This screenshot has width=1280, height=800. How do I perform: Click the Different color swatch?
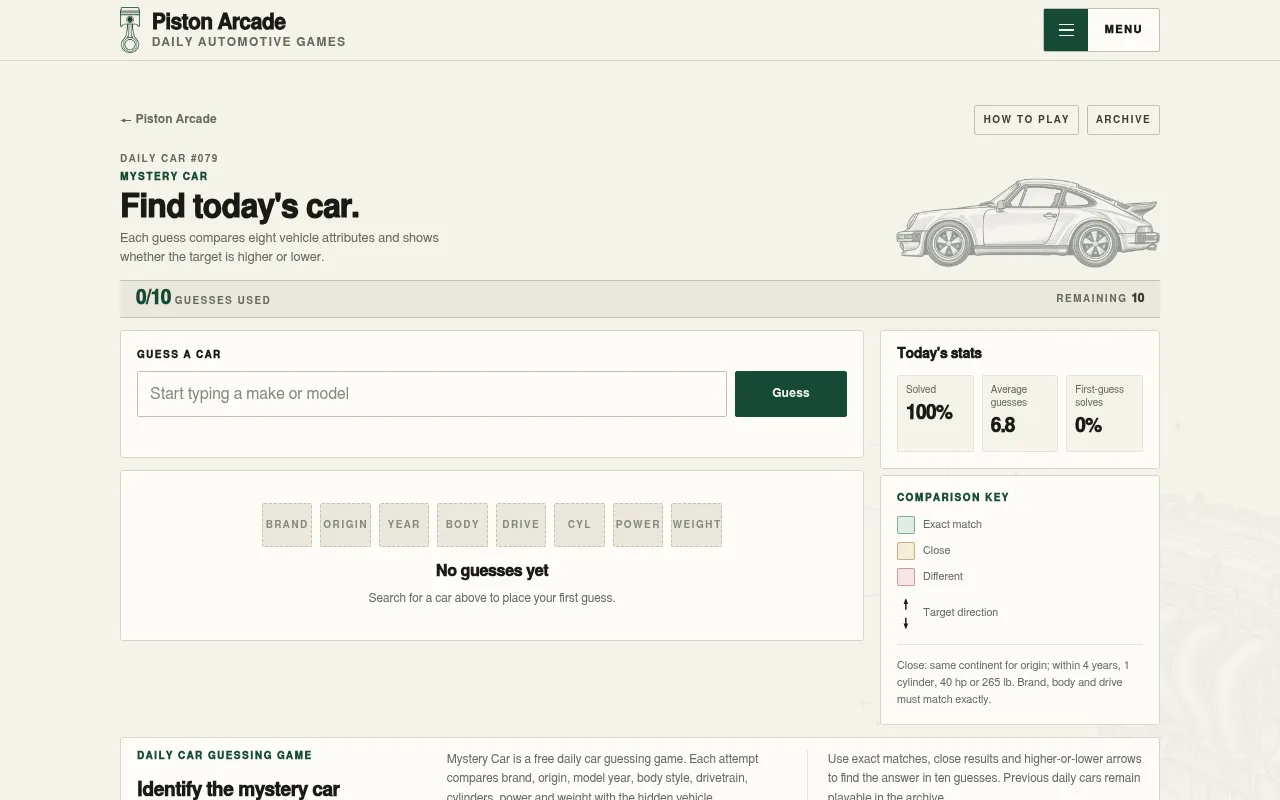(x=906, y=577)
